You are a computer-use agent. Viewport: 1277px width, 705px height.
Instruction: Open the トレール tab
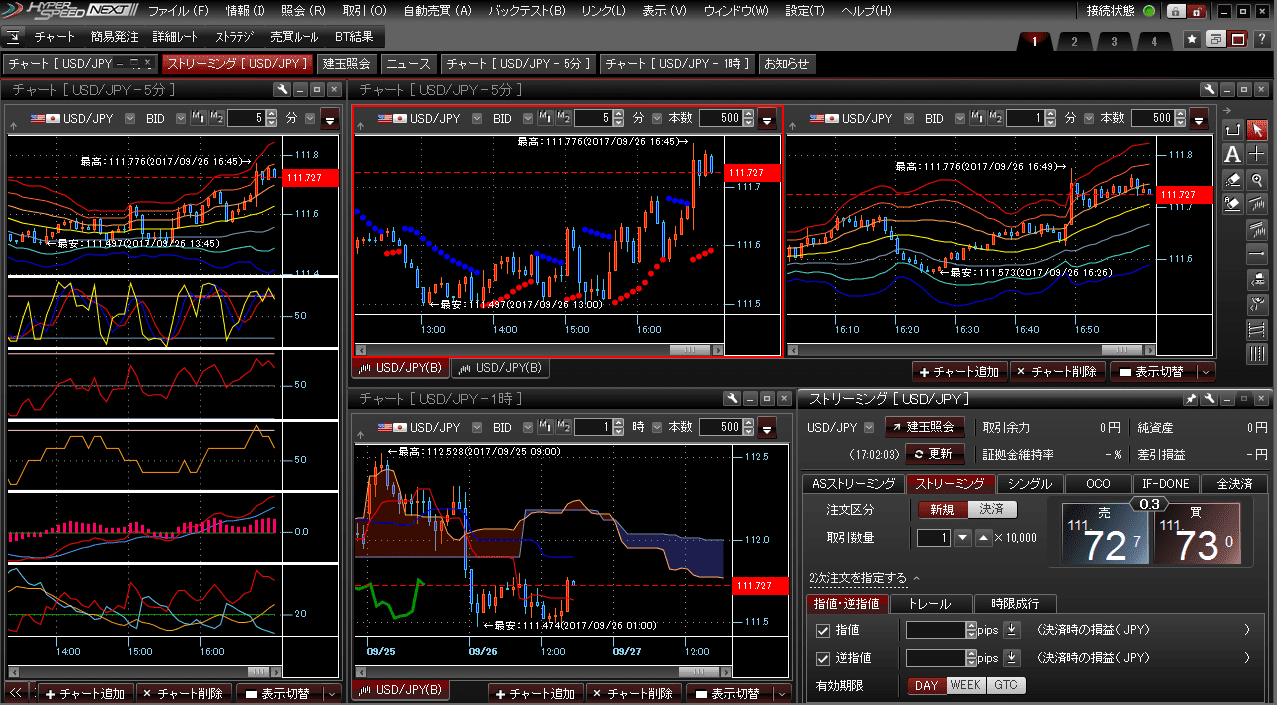click(x=931, y=603)
